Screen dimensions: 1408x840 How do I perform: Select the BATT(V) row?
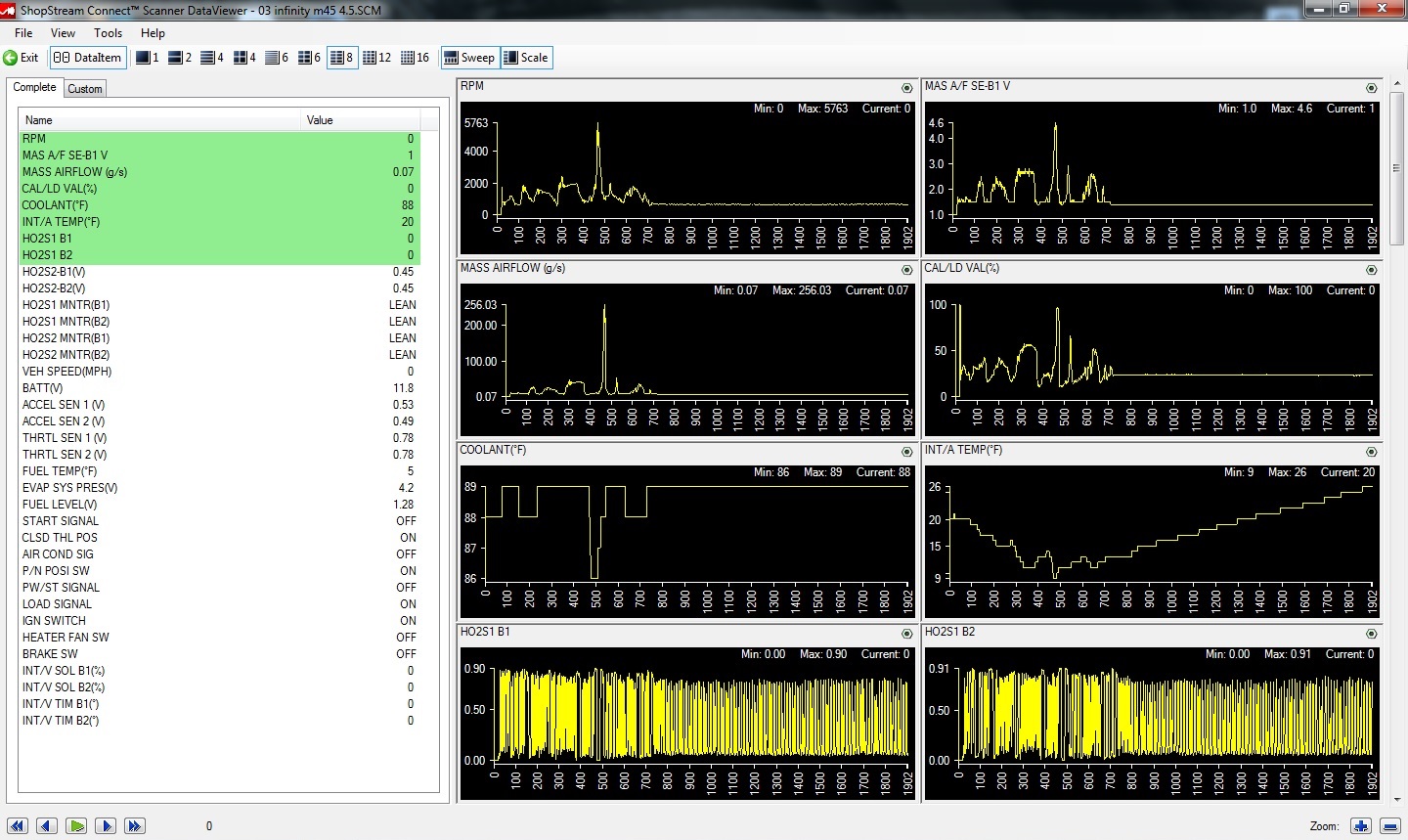coord(219,388)
